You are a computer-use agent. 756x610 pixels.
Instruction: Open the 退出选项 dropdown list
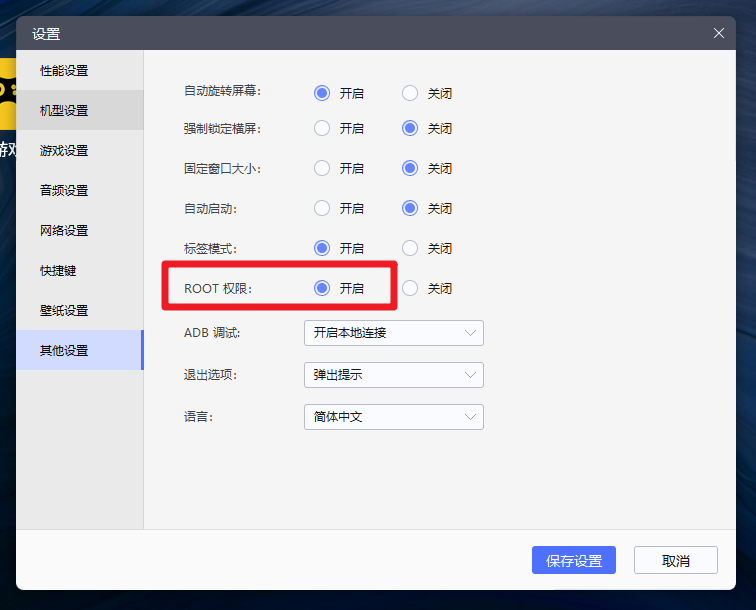coord(393,375)
